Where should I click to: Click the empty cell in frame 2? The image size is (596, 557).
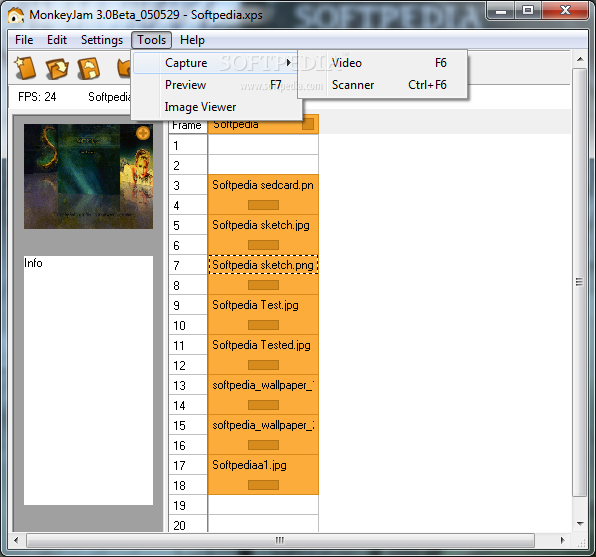[x=263, y=165]
